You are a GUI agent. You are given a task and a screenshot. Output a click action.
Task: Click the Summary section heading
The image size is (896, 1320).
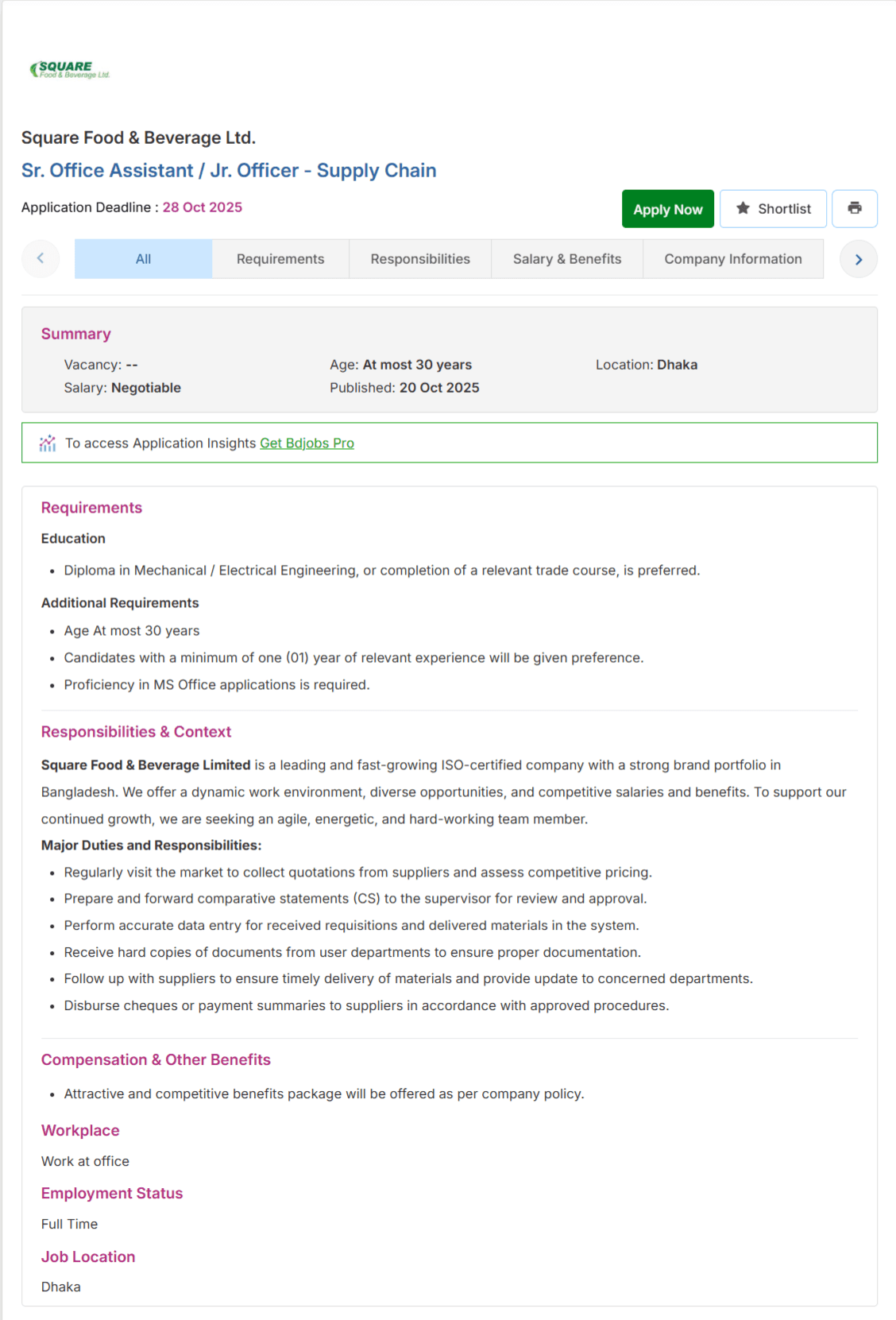coord(76,334)
